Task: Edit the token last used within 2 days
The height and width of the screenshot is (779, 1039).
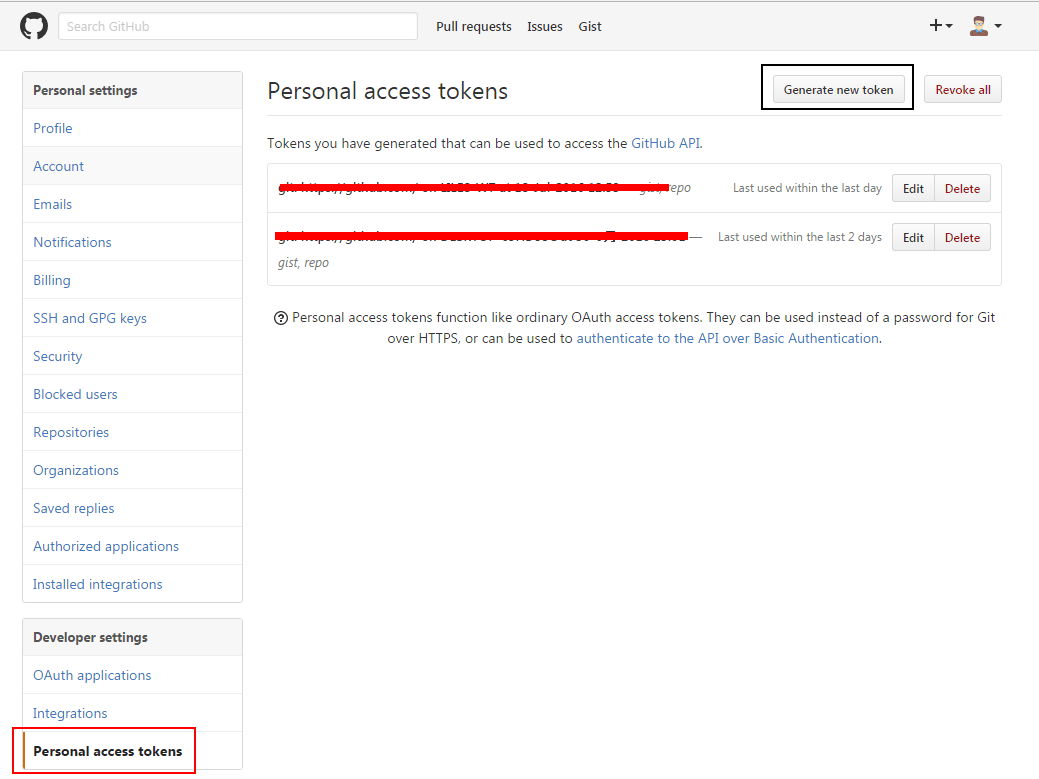Action: click(913, 237)
